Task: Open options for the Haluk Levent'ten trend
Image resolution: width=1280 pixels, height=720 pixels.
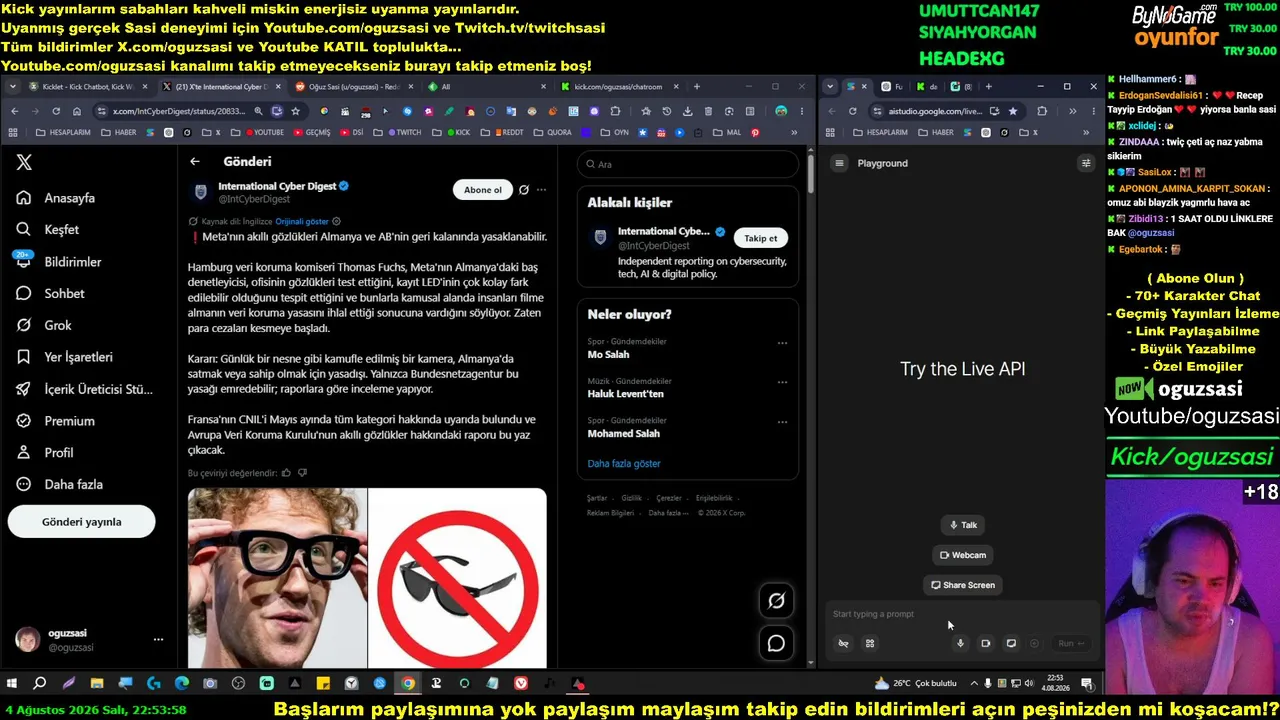Action: click(782, 382)
